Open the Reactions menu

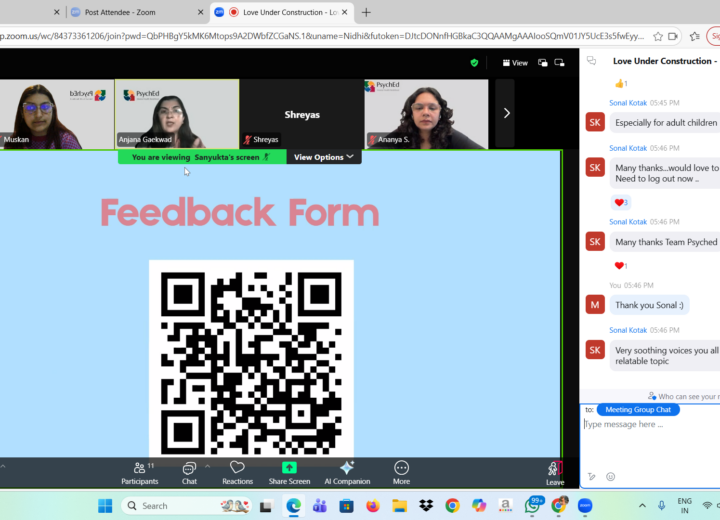pos(237,472)
